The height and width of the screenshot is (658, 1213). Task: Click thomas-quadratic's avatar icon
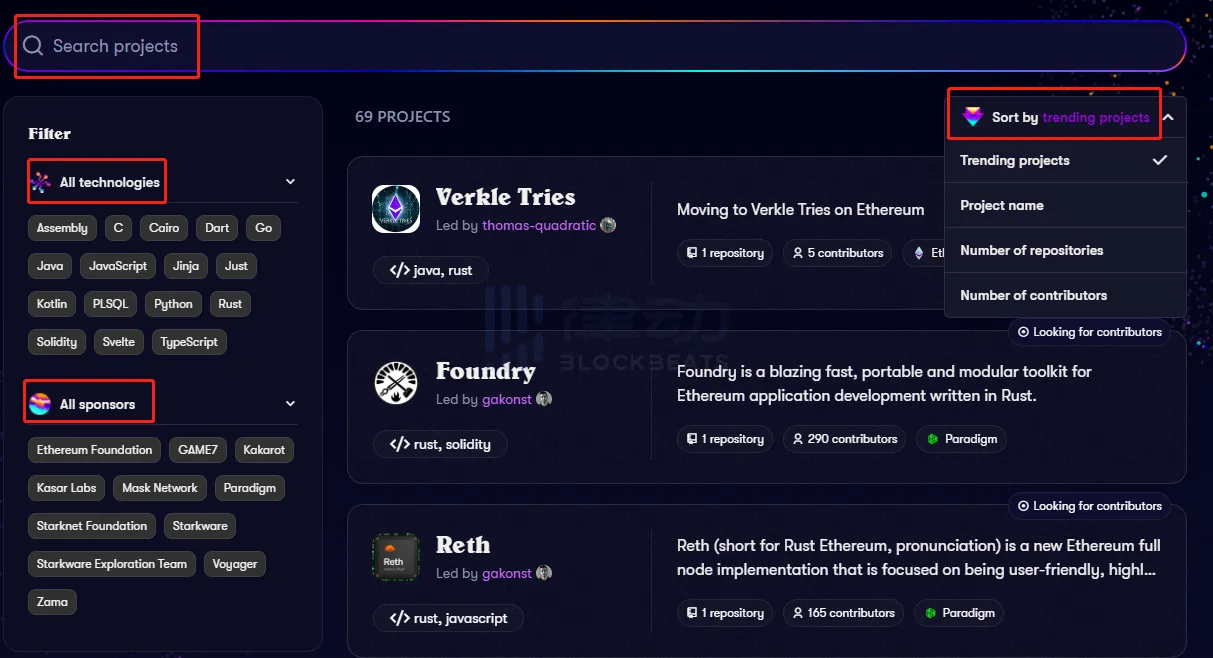pos(608,226)
